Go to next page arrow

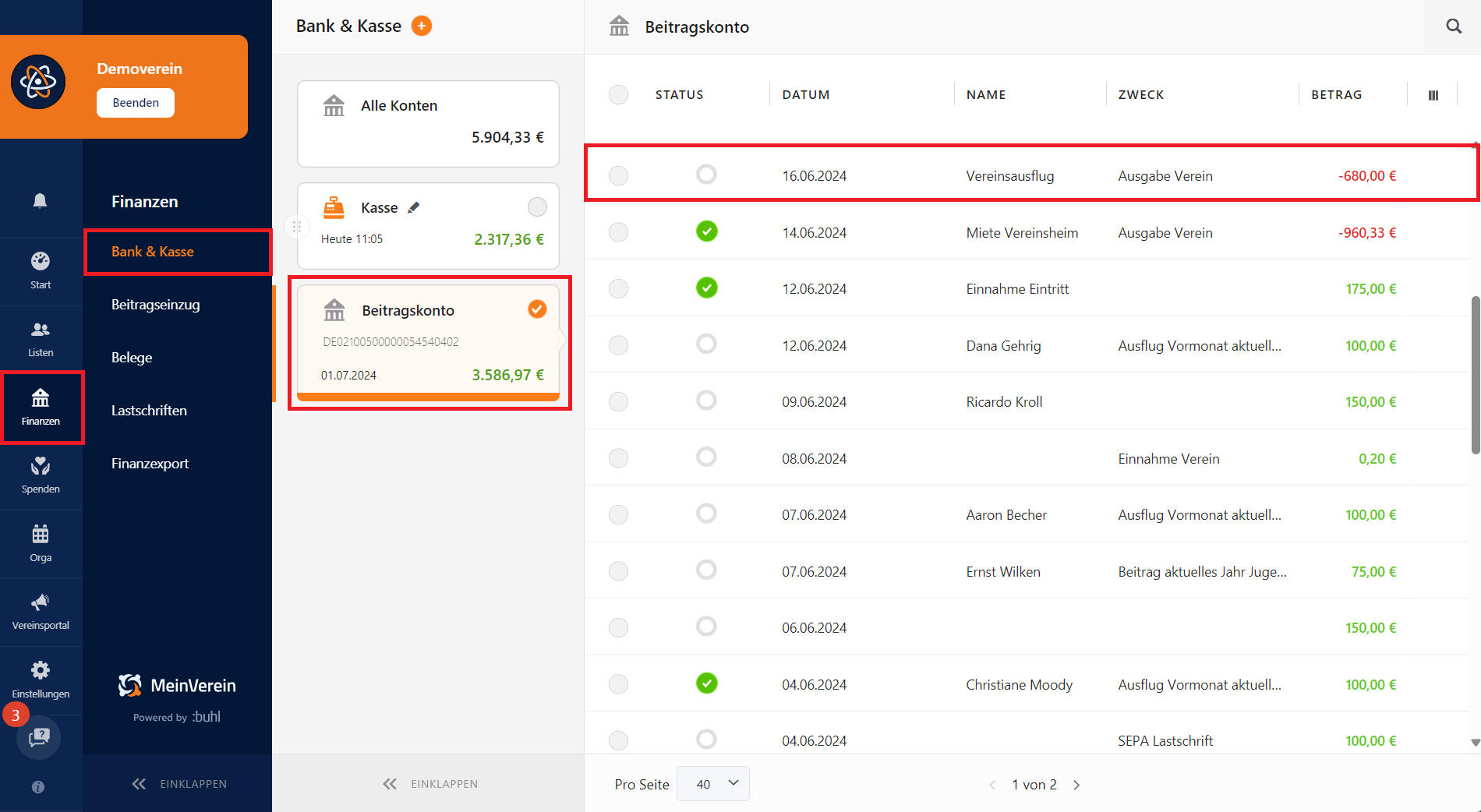[1076, 785]
